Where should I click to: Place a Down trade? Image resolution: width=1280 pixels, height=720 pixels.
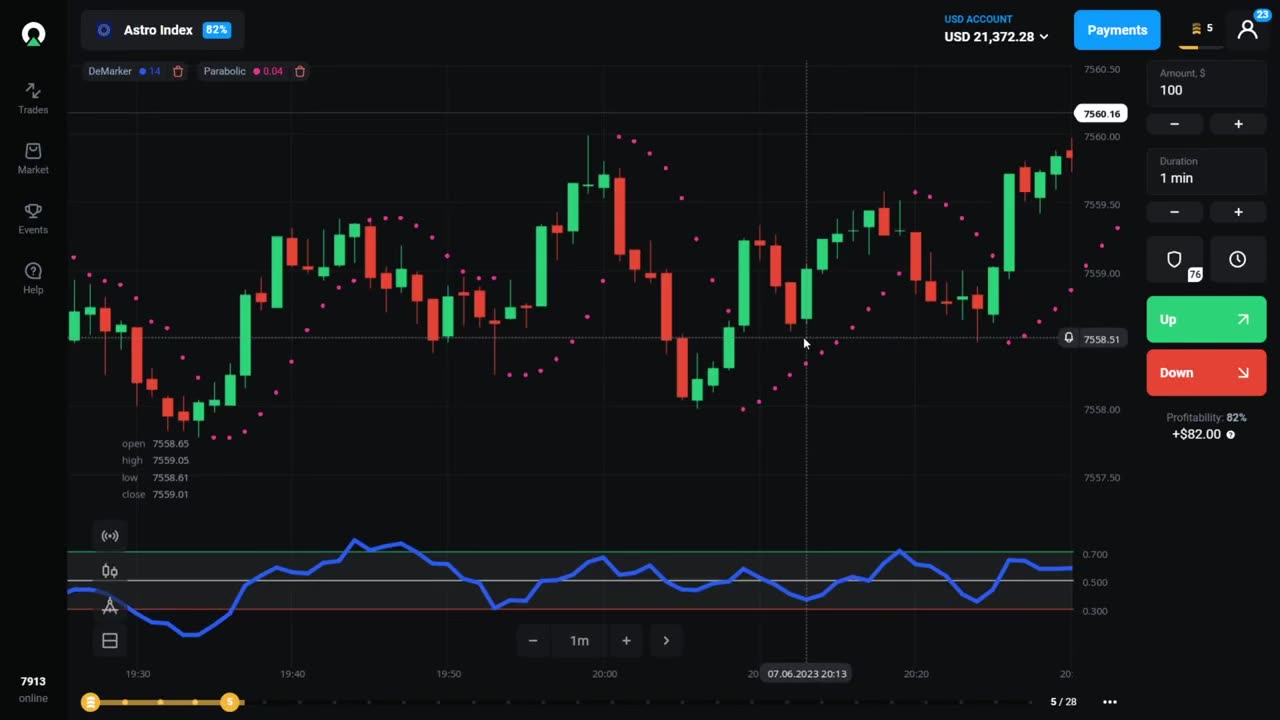click(1206, 373)
